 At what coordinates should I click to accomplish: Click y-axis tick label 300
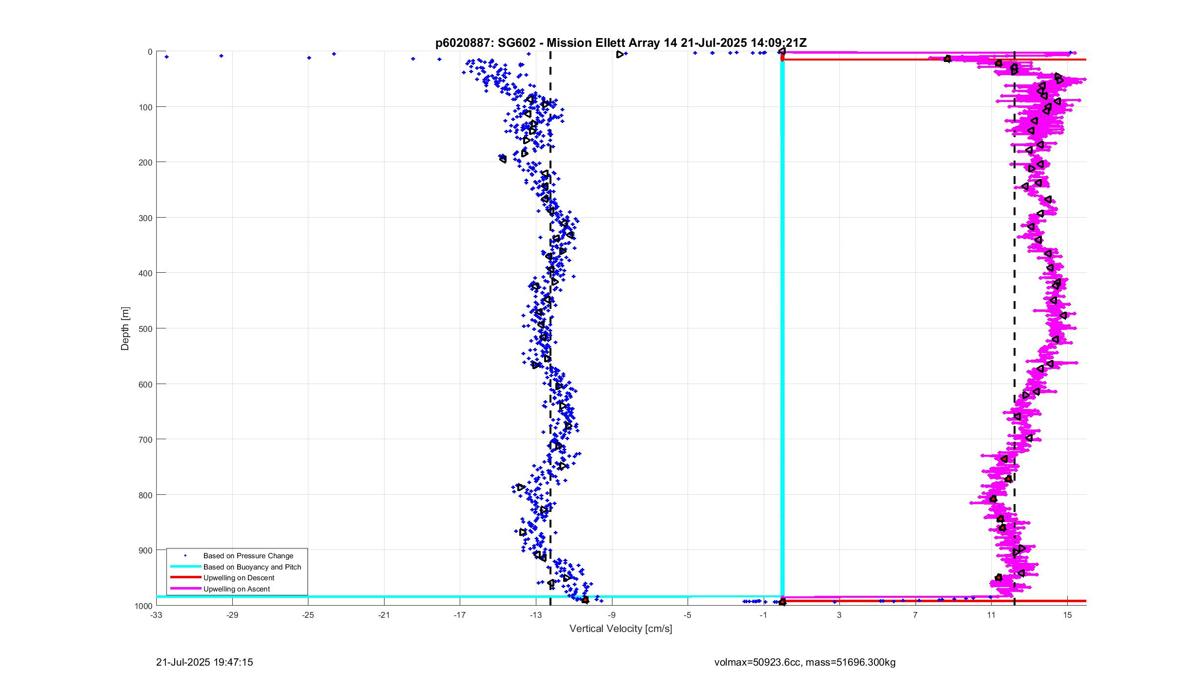pyautogui.click(x=144, y=218)
